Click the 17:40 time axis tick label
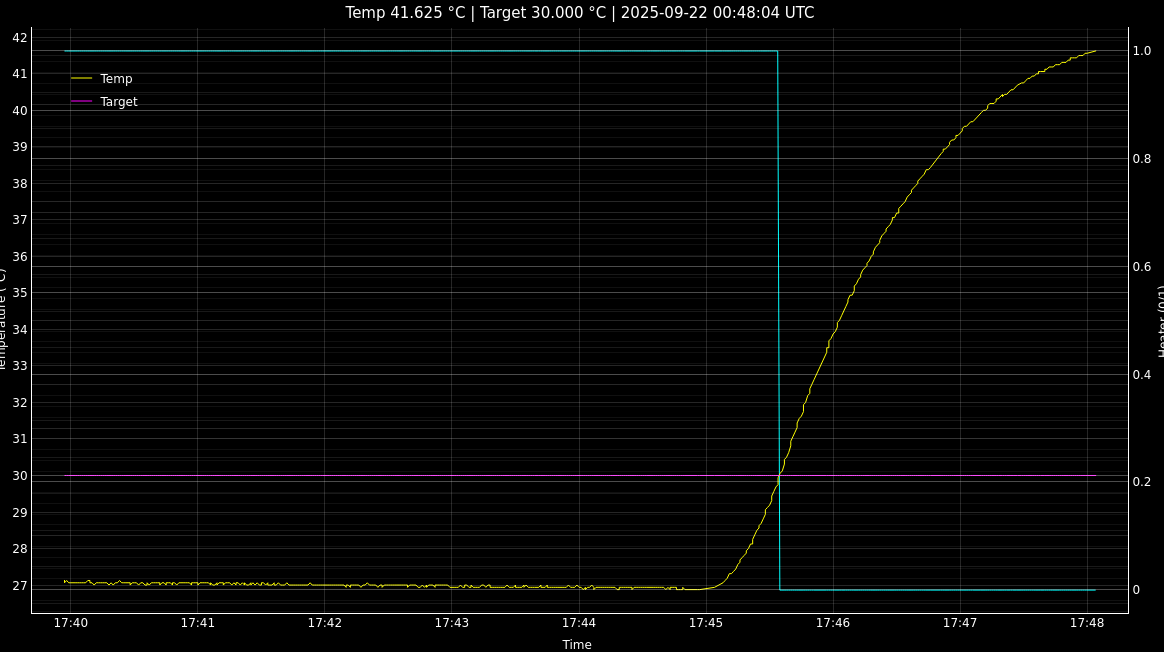The image size is (1164, 652). click(x=70, y=623)
